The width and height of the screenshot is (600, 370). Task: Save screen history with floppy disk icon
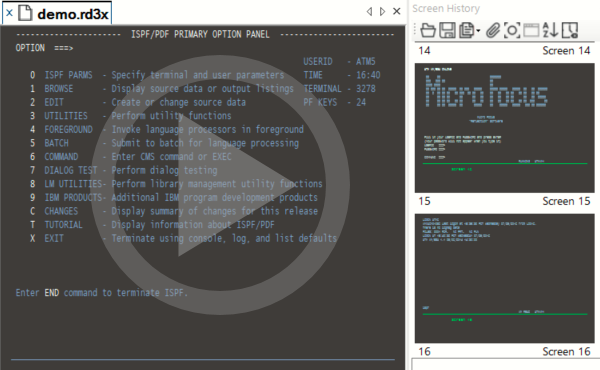point(447,30)
